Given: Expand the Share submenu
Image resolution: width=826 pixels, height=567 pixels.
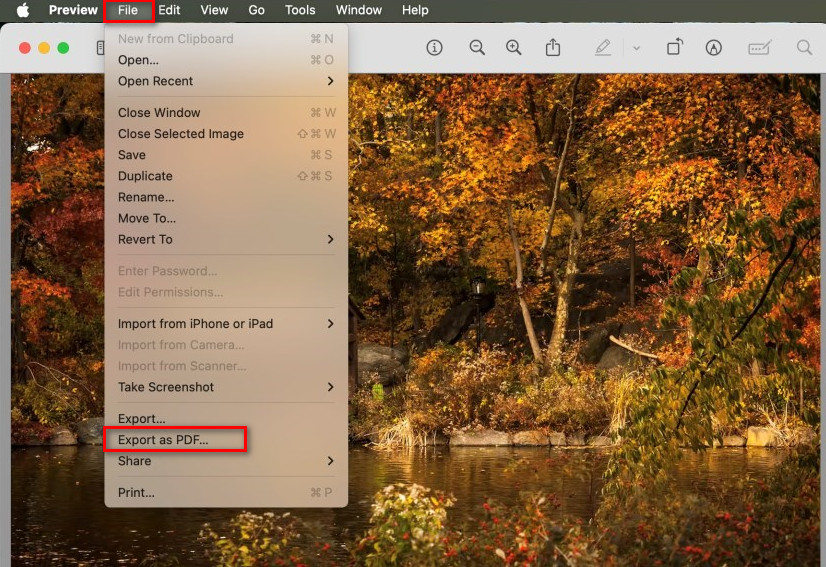Looking at the screenshot, I should click(x=227, y=461).
